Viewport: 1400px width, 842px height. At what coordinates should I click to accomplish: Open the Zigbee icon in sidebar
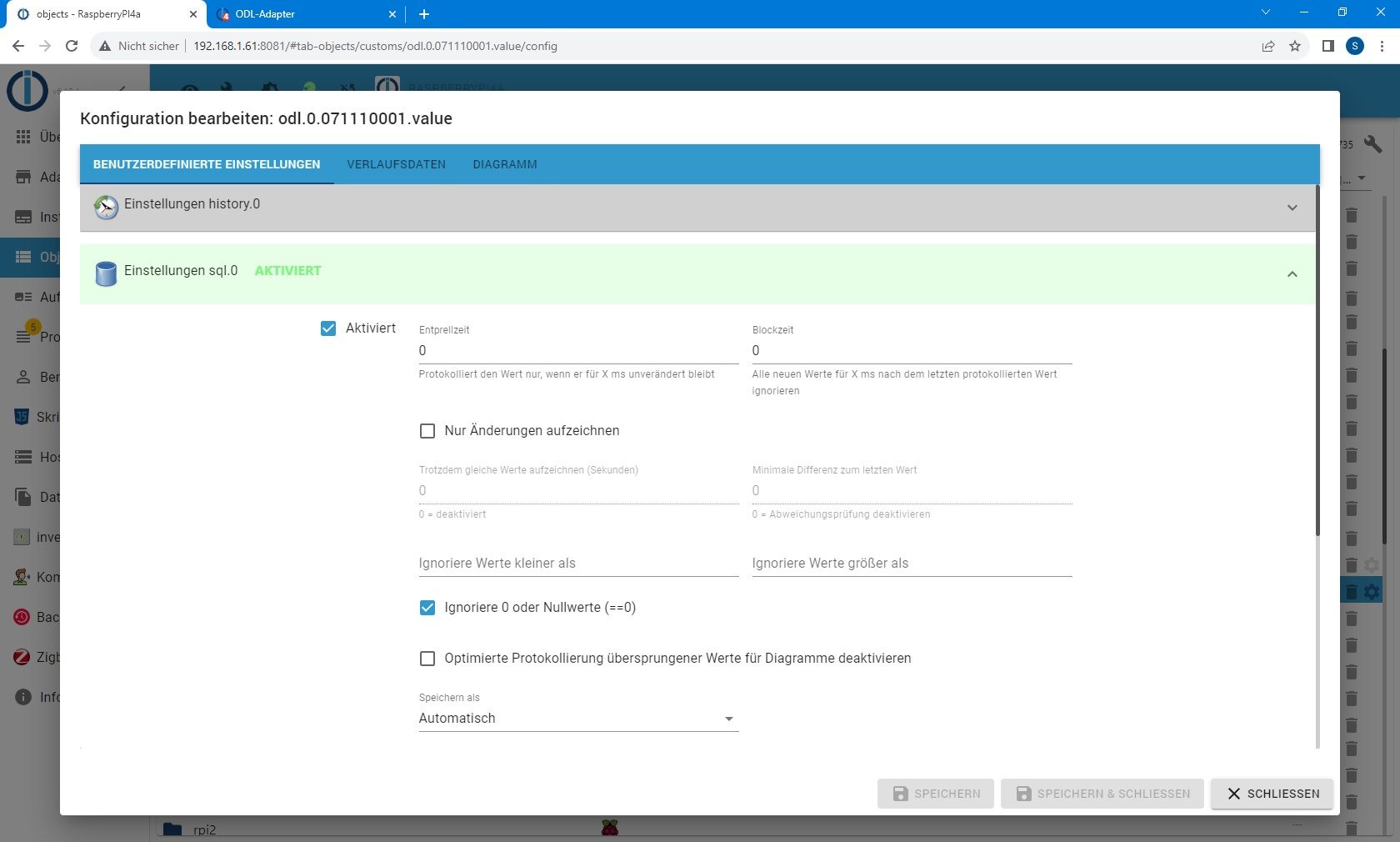(x=22, y=657)
